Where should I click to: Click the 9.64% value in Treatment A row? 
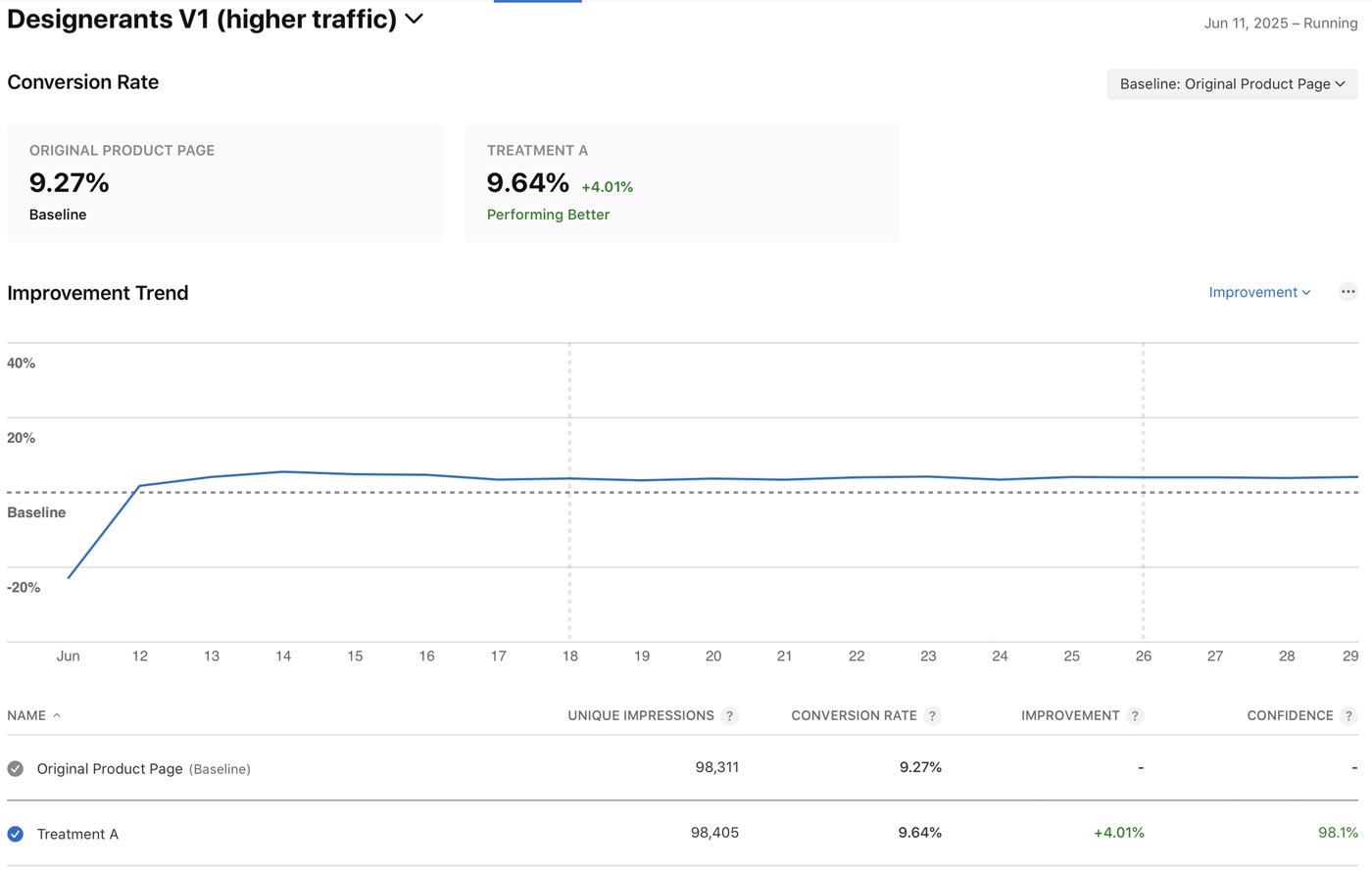click(x=920, y=833)
